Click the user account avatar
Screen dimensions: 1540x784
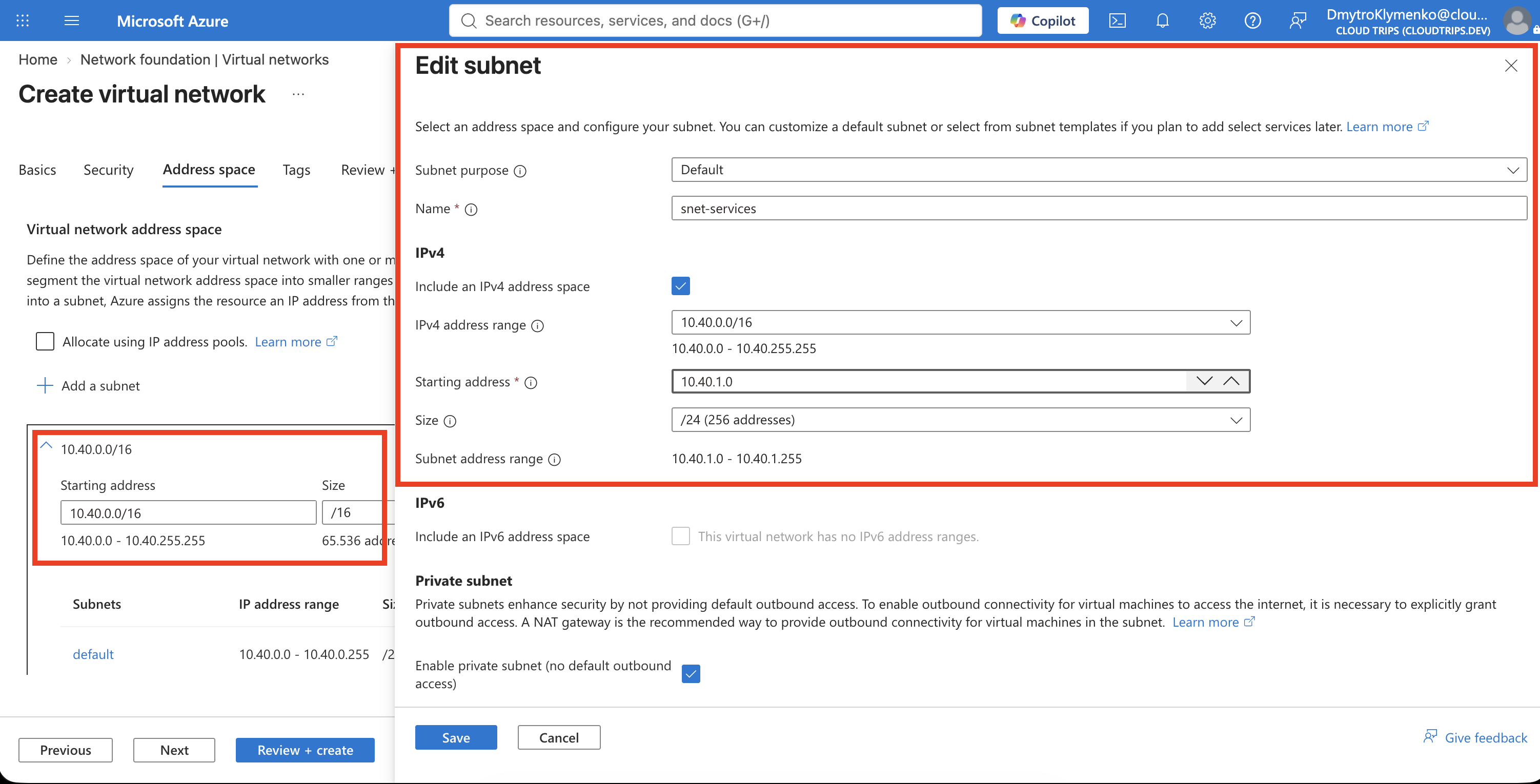[x=1517, y=21]
